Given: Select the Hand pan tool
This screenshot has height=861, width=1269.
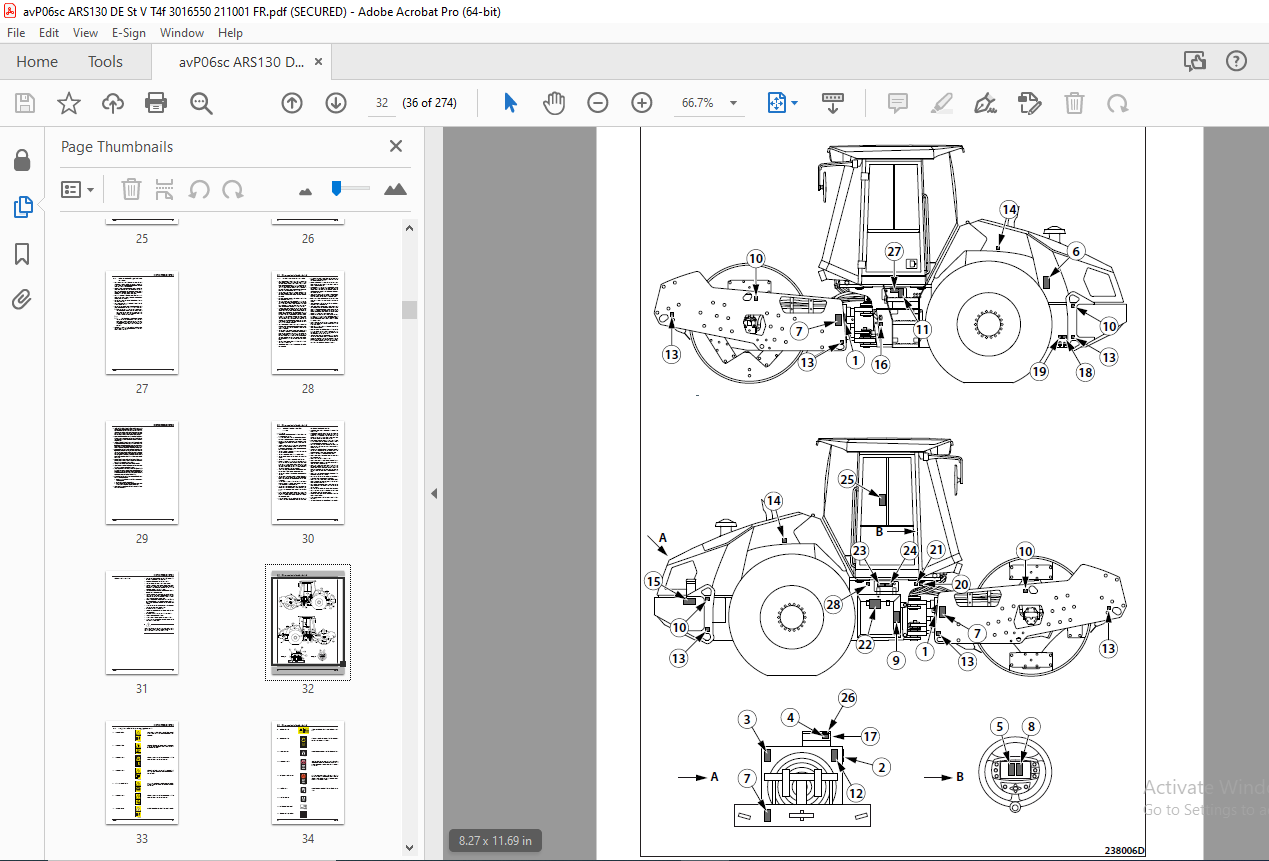Looking at the screenshot, I should (554, 103).
